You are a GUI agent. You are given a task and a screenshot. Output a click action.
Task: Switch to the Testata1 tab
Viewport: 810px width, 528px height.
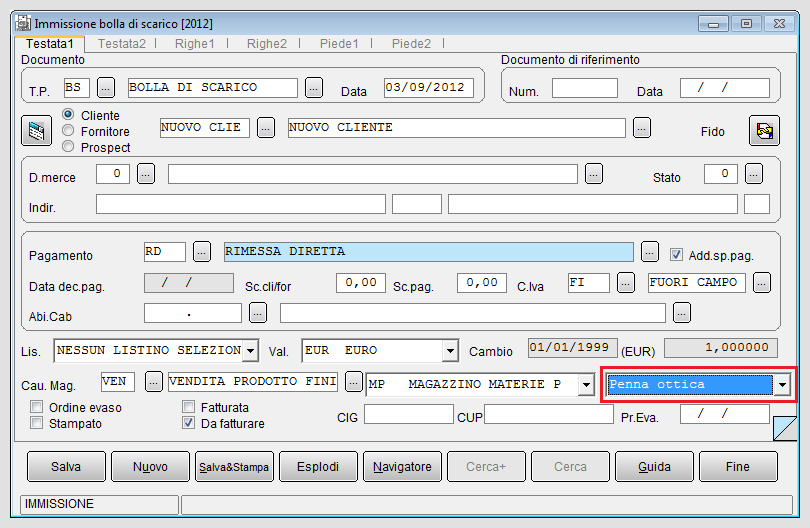50,43
